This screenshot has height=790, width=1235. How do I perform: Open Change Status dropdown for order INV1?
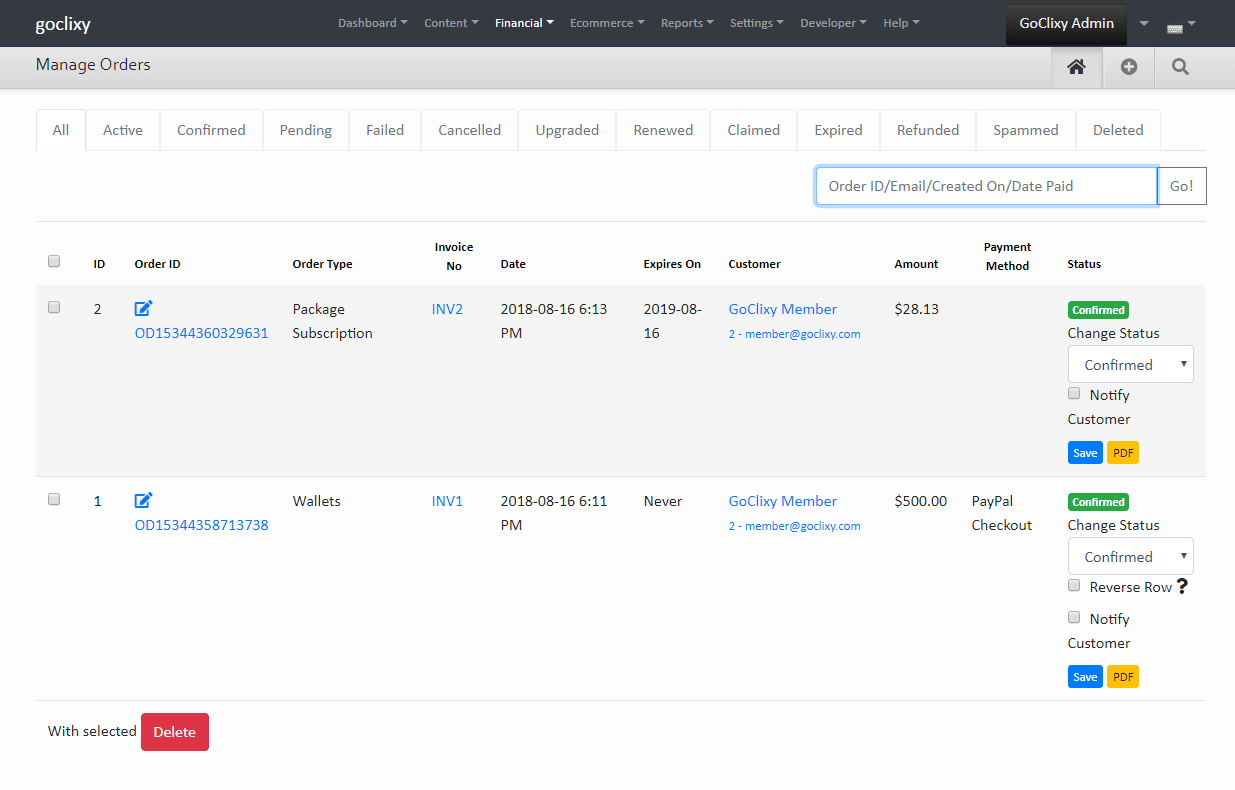pyautogui.click(x=1131, y=557)
